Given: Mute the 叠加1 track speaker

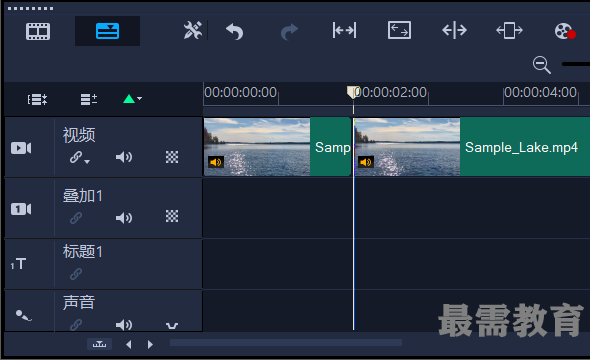Looking at the screenshot, I should (x=124, y=218).
